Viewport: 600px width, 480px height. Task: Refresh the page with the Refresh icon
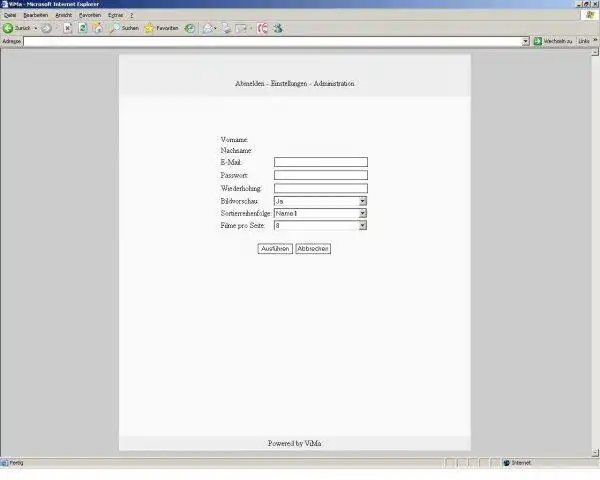tap(83, 28)
